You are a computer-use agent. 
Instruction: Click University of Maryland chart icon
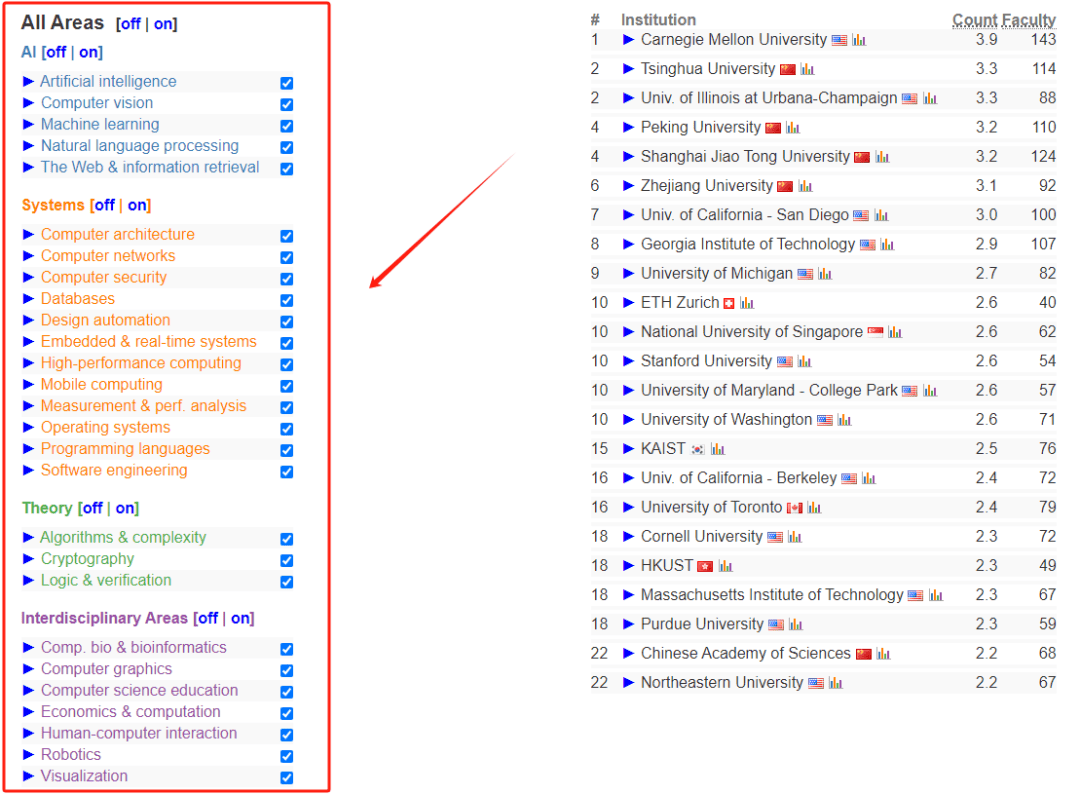point(930,391)
